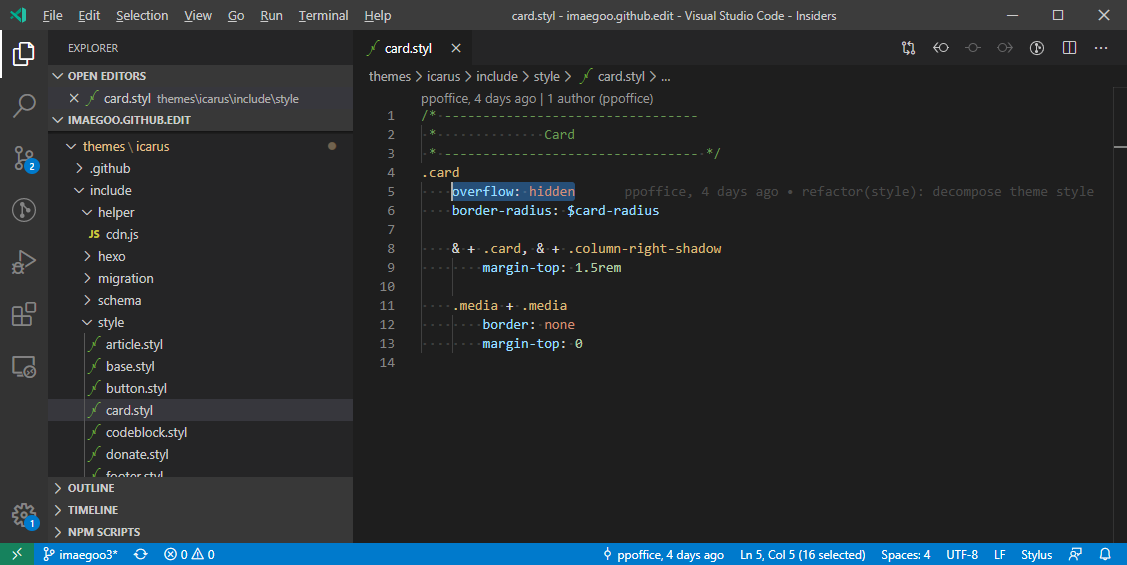Open Manage gear menu with update badge
Screen dimensions: 1127x565
pos(24,515)
